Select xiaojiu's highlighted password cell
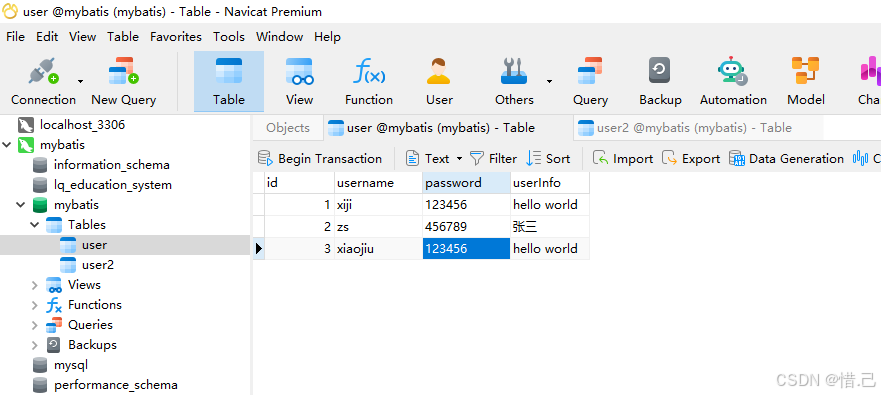Screen dimensions: 881x395 pos(466,248)
